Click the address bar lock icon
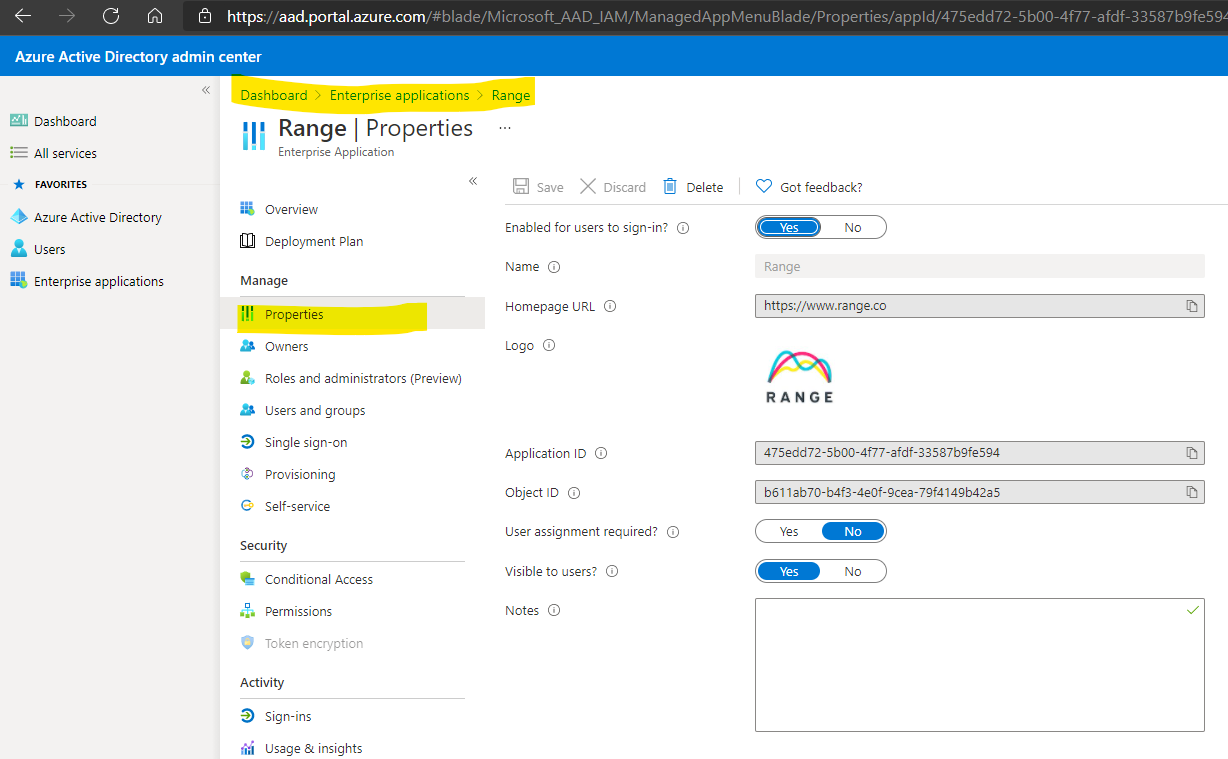Viewport: 1228px width, 759px height. pyautogui.click(x=205, y=16)
